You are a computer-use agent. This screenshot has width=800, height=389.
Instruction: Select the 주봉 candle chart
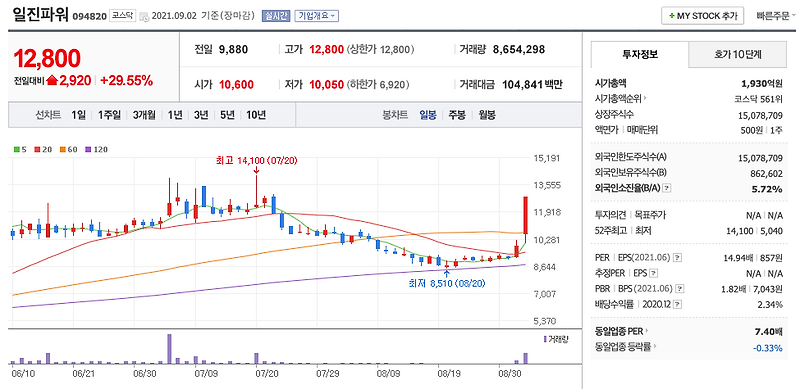457,115
